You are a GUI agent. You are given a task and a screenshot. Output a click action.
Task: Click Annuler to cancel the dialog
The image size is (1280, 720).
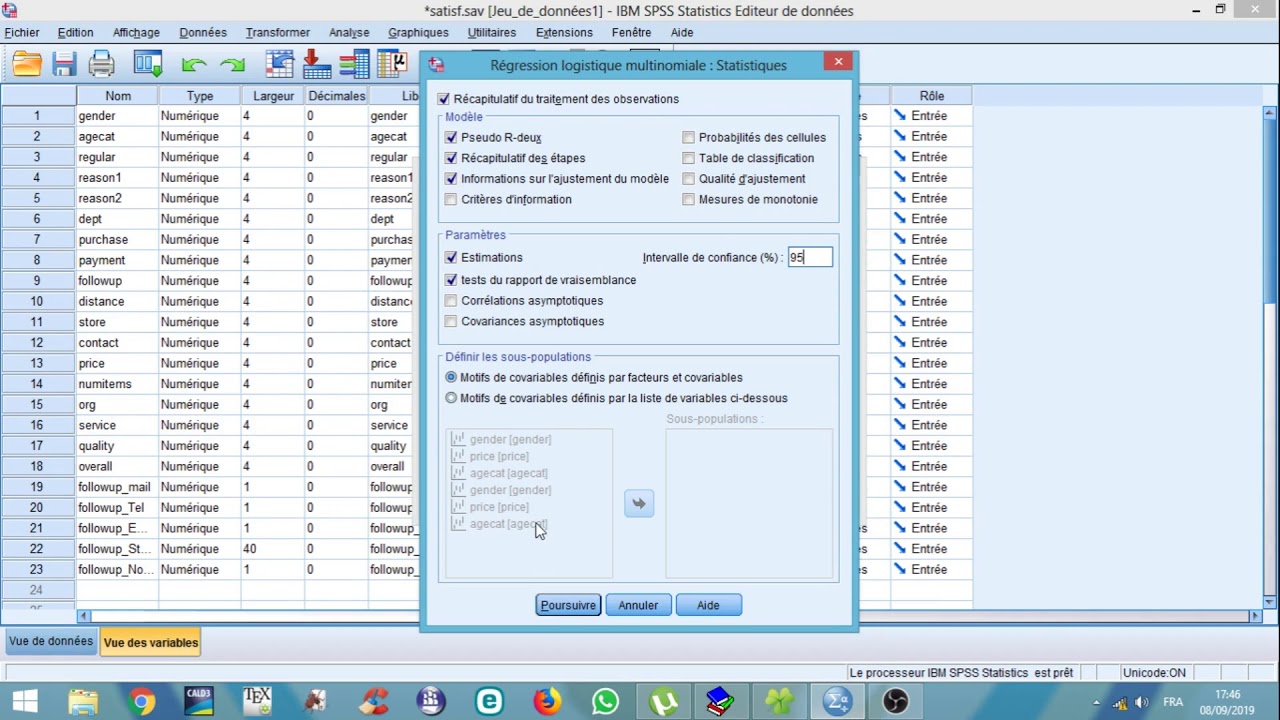point(638,605)
